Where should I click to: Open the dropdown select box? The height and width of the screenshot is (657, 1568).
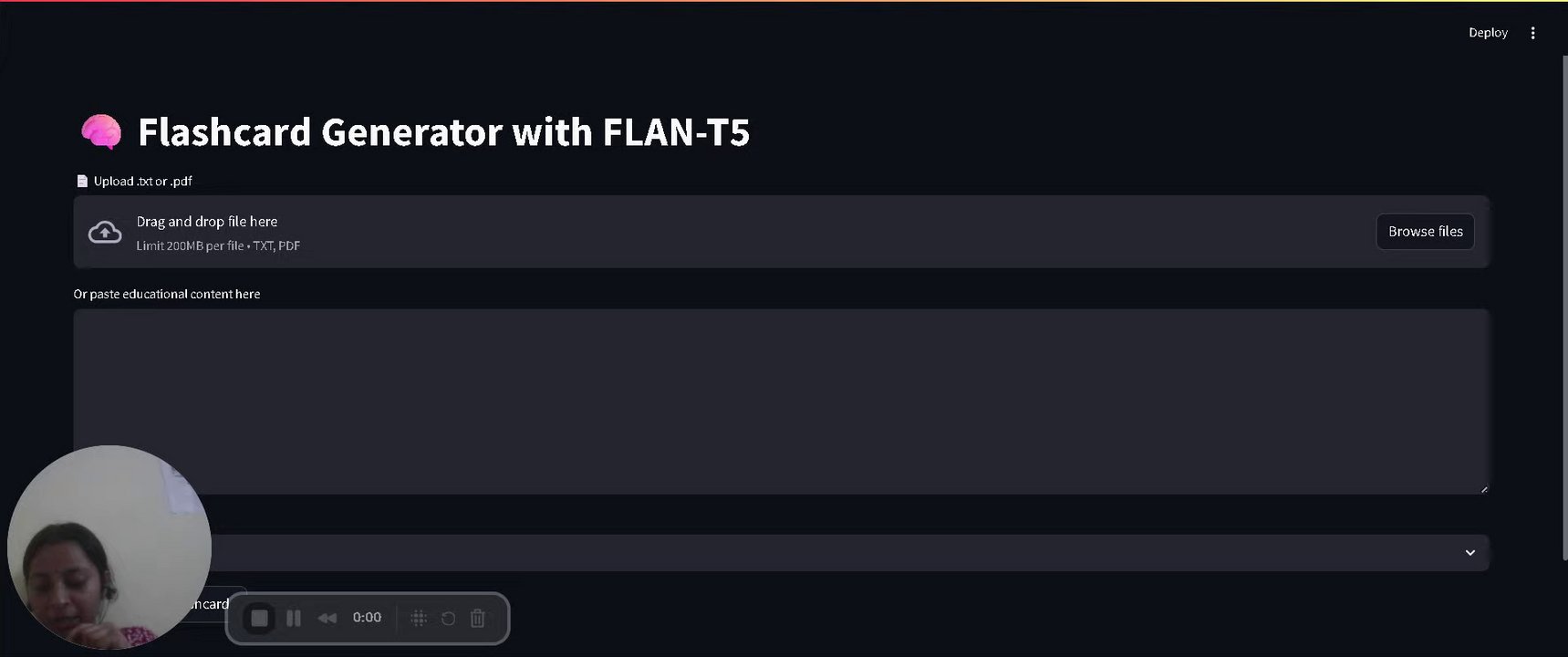pos(821,553)
